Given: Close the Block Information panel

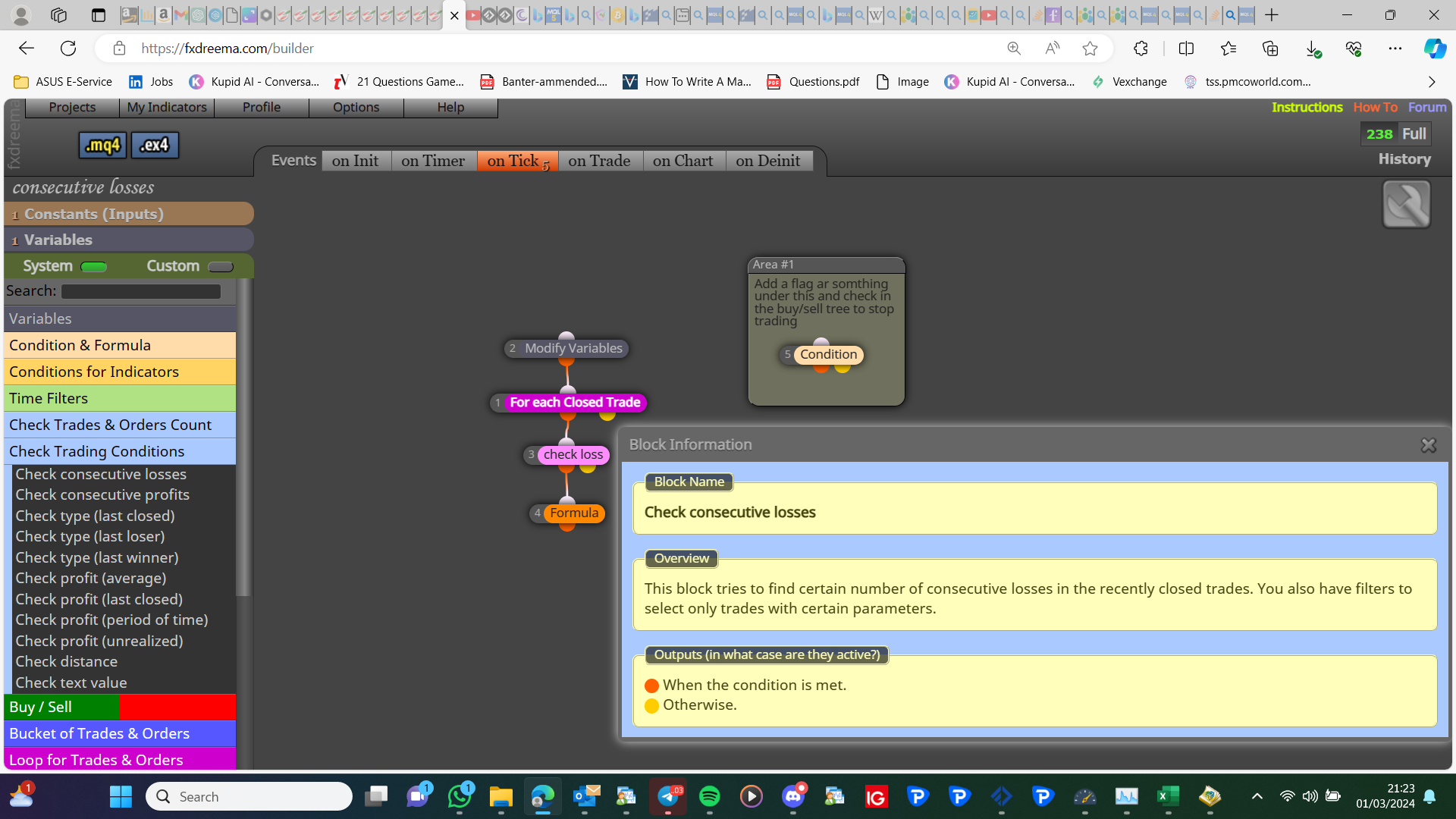Looking at the screenshot, I should pyautogui.click(x=1428, y=445).
